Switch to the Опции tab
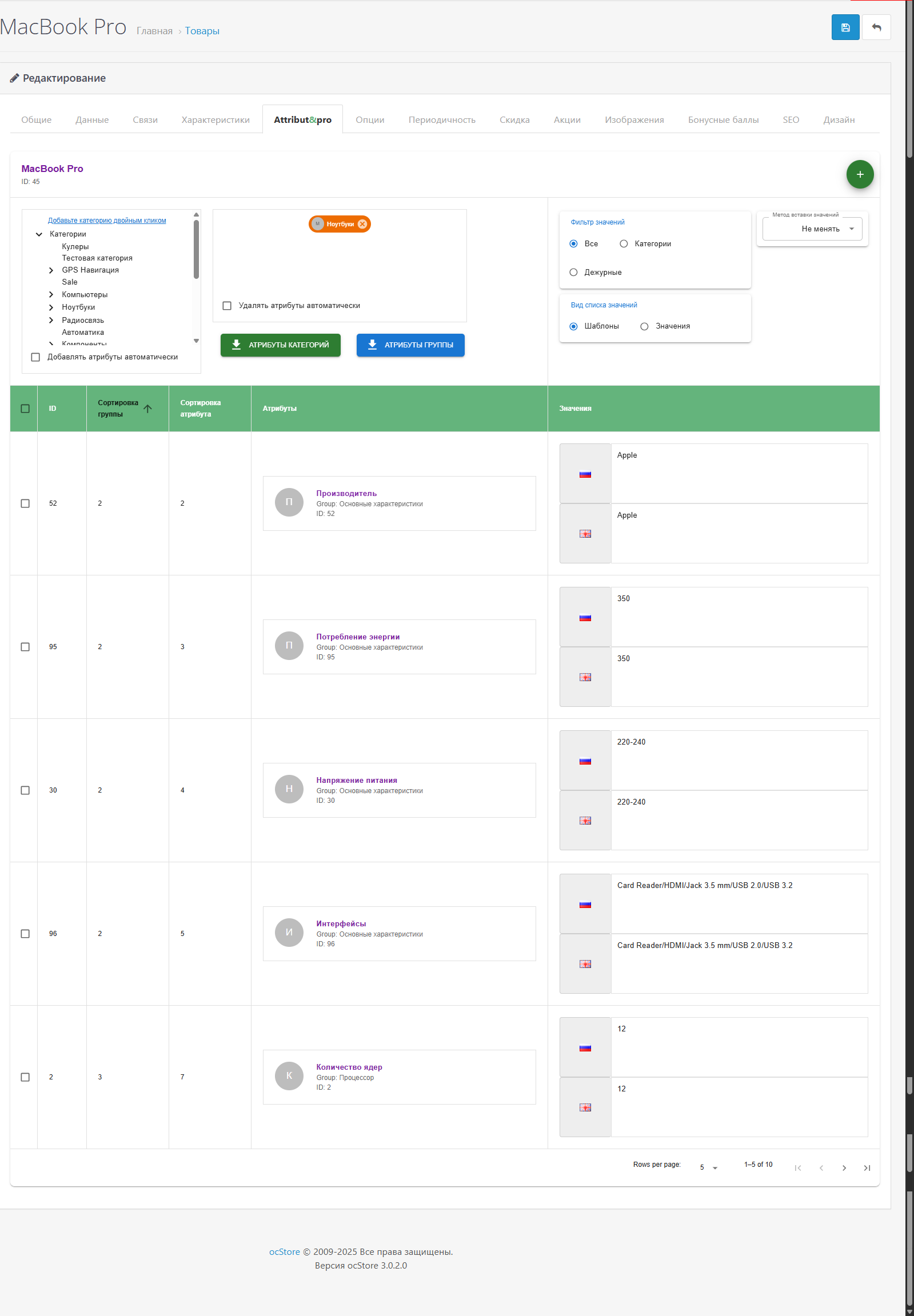914x1316 pixels. coord(370,119)
